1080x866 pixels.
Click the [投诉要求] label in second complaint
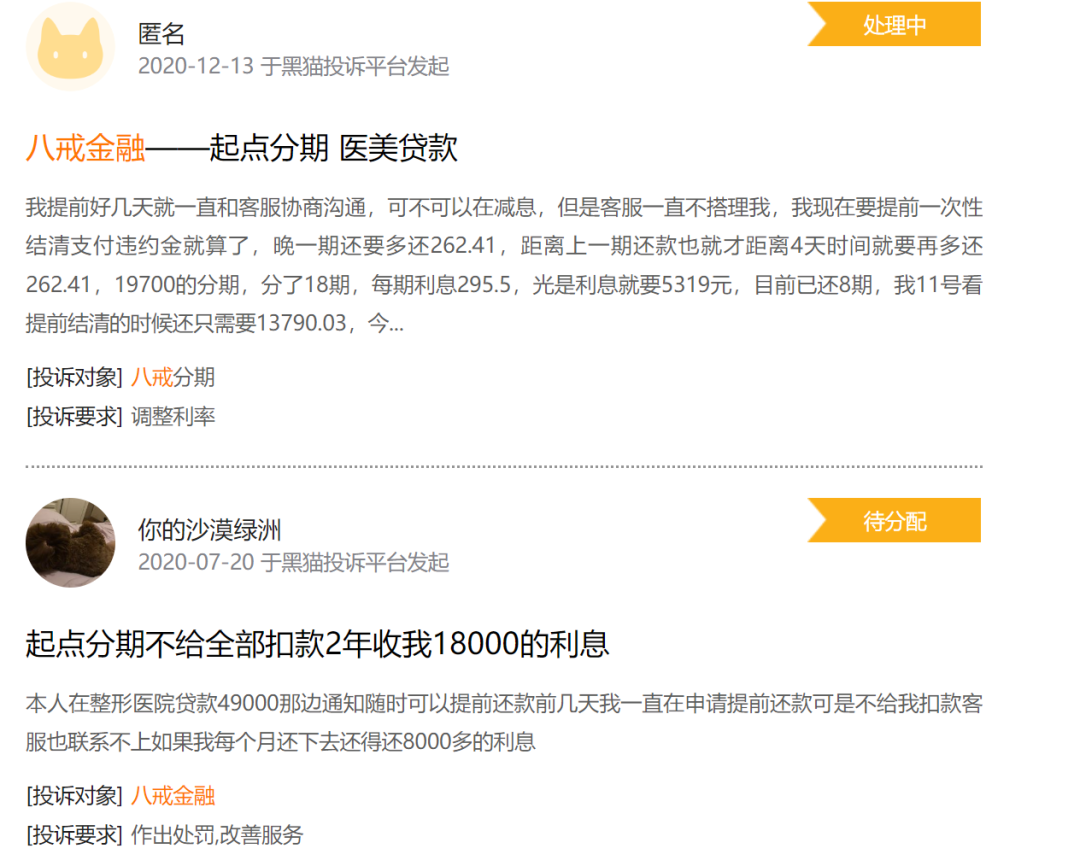[74, 834]
